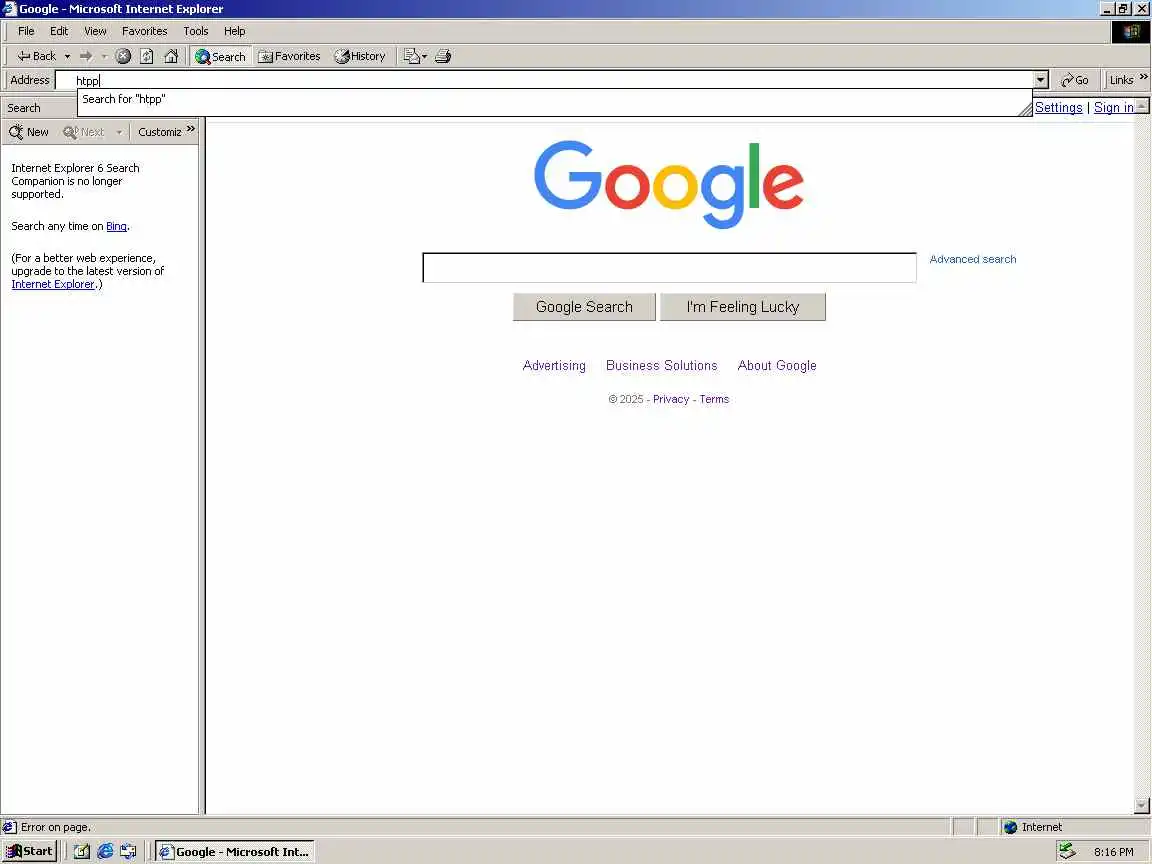This screenshot has width=1152, height=864.
Task: Click New in the Search pane
Action: (x=29, y=132)
